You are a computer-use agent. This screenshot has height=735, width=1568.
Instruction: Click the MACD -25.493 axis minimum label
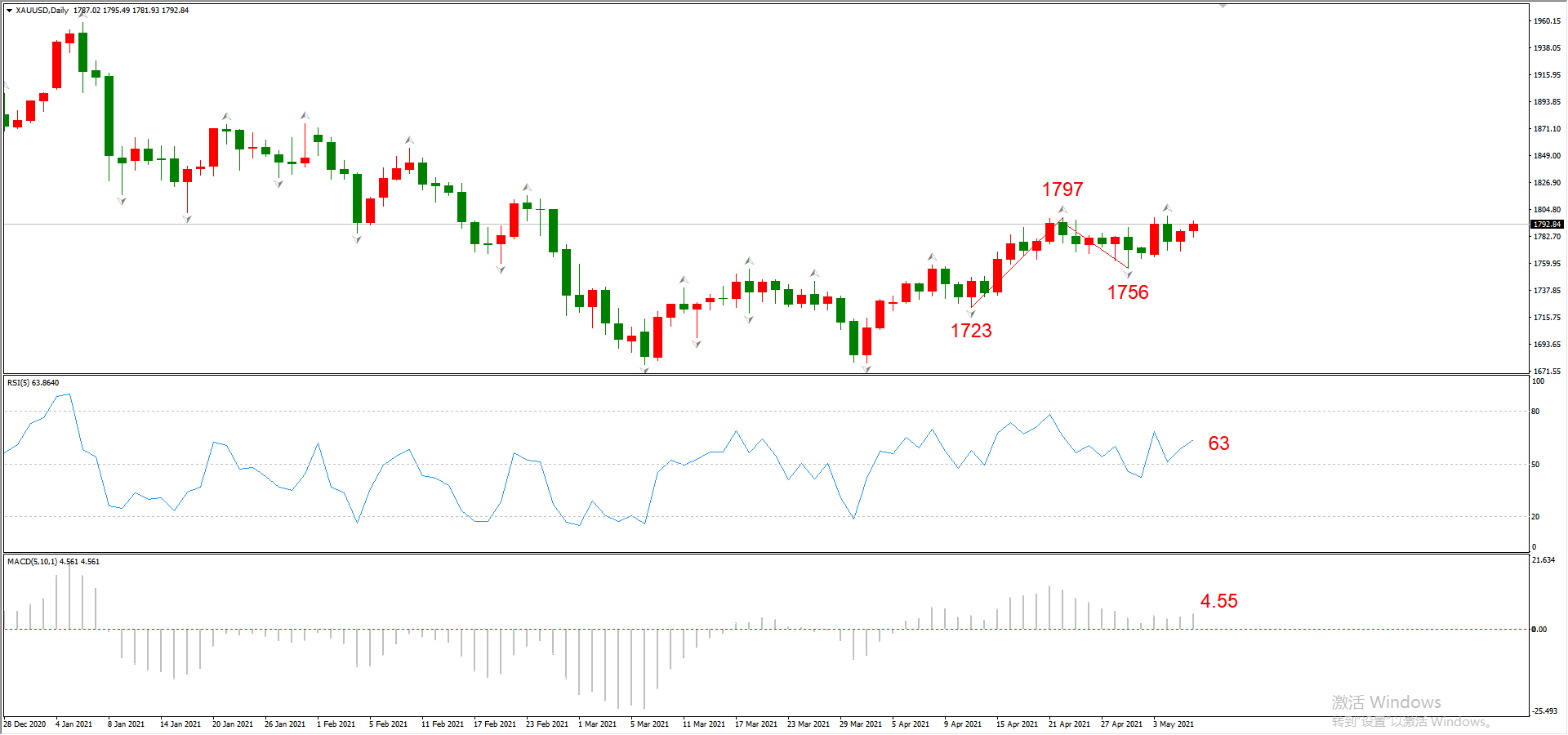1544,711
